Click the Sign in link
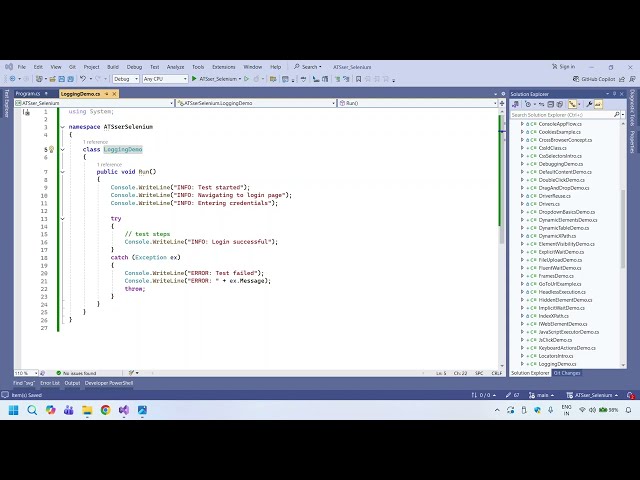Image resolution: width=640 pixels, height=480 pixels. tap(563, 67)
